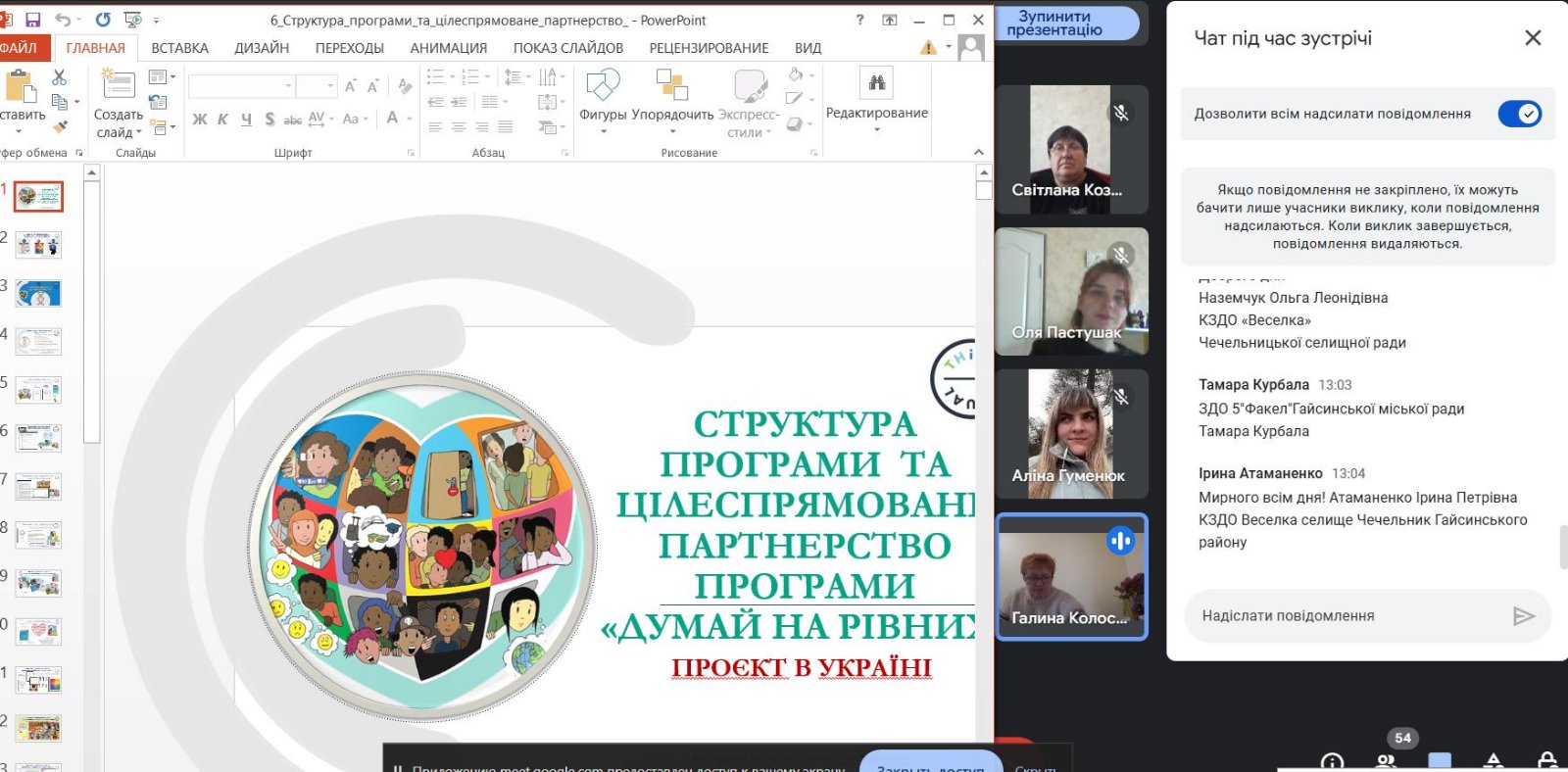The height and width of the screenshot is (772, 1568).
Task: Select slide 3 thumbnail
Action: click(38, 293)
